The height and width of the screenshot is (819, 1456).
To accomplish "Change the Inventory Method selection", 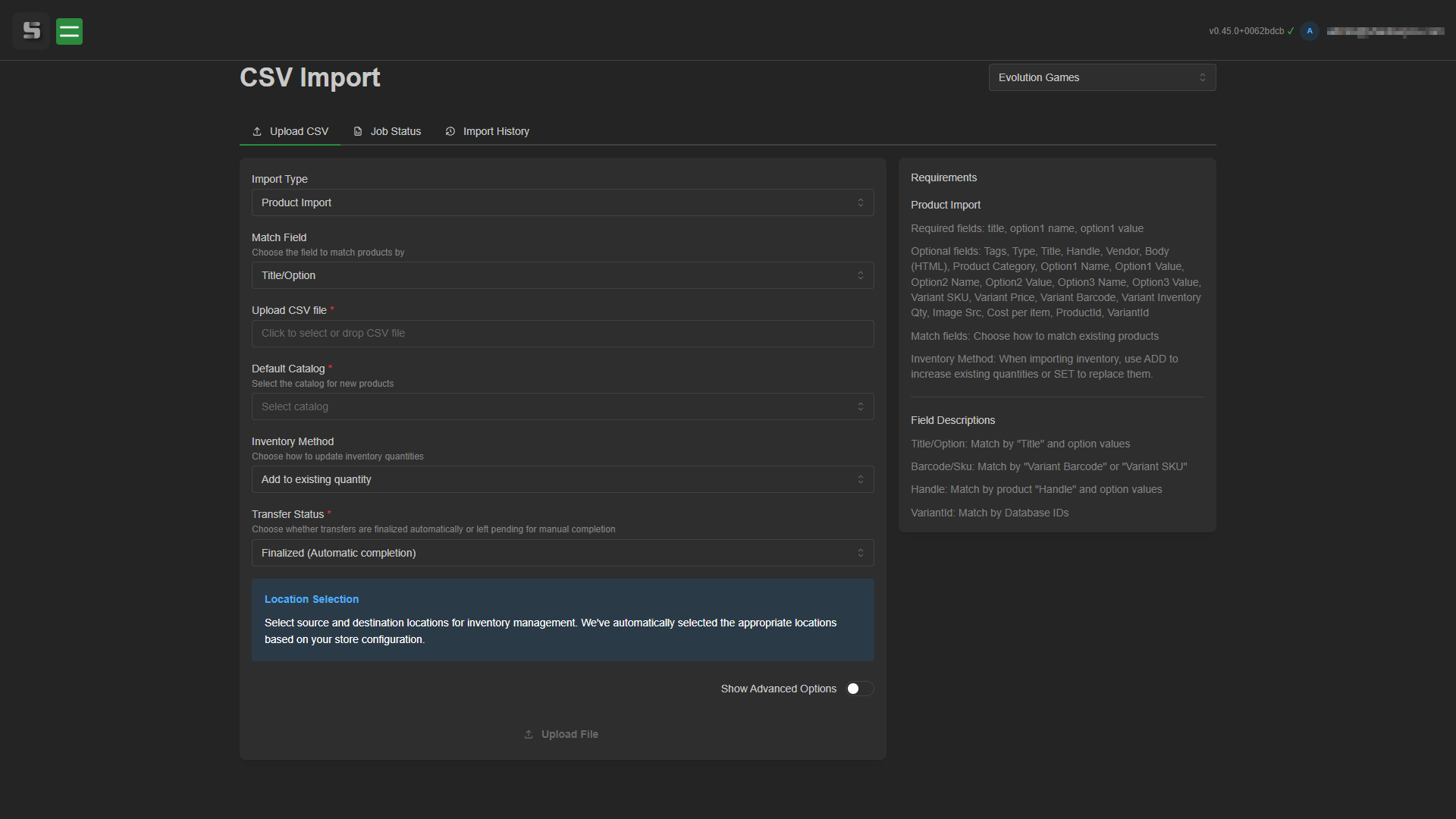I will tap(562, 479).
